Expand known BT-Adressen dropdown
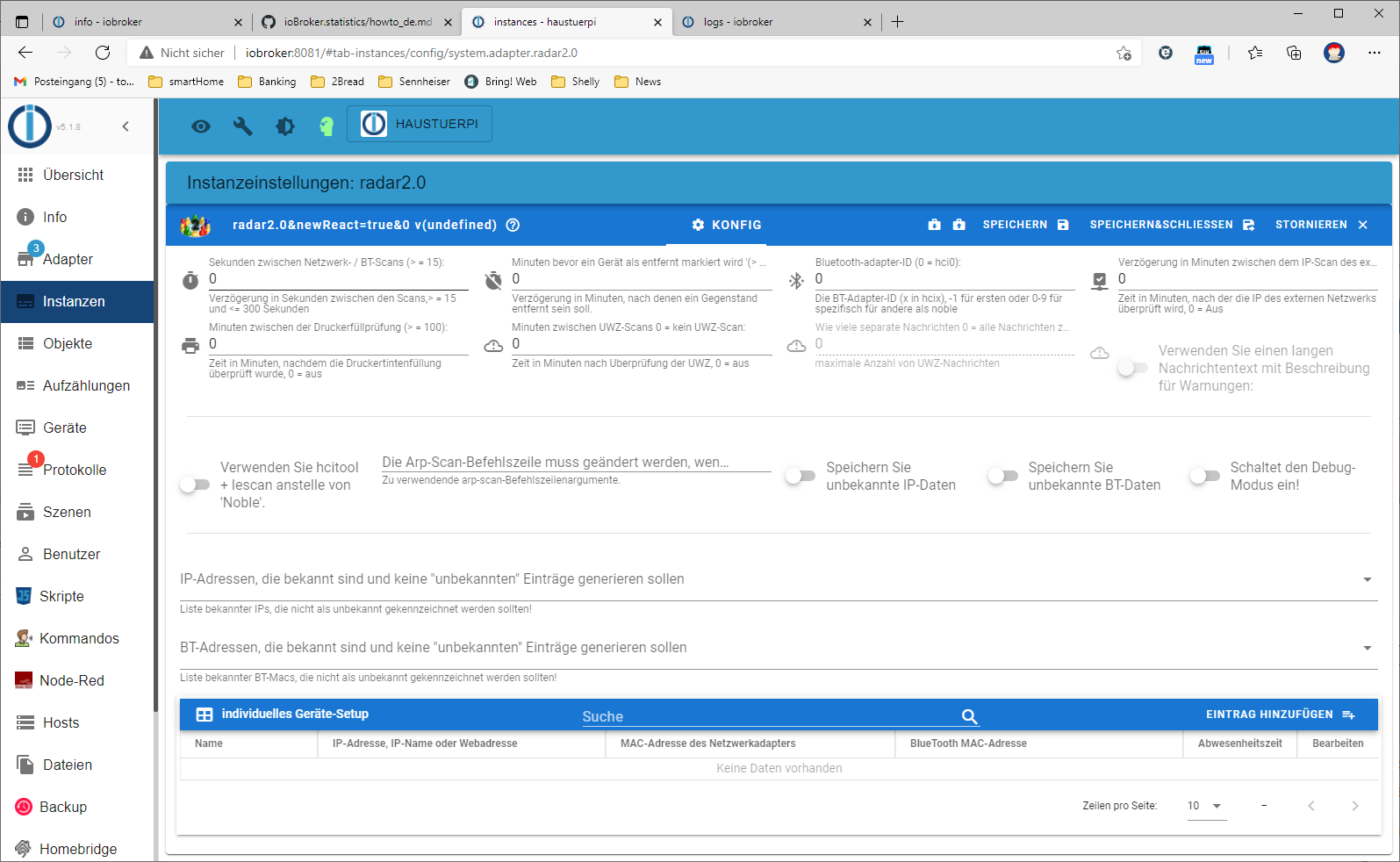The width and height of the screenshot is (1400, 862). (x=779, y=648)
